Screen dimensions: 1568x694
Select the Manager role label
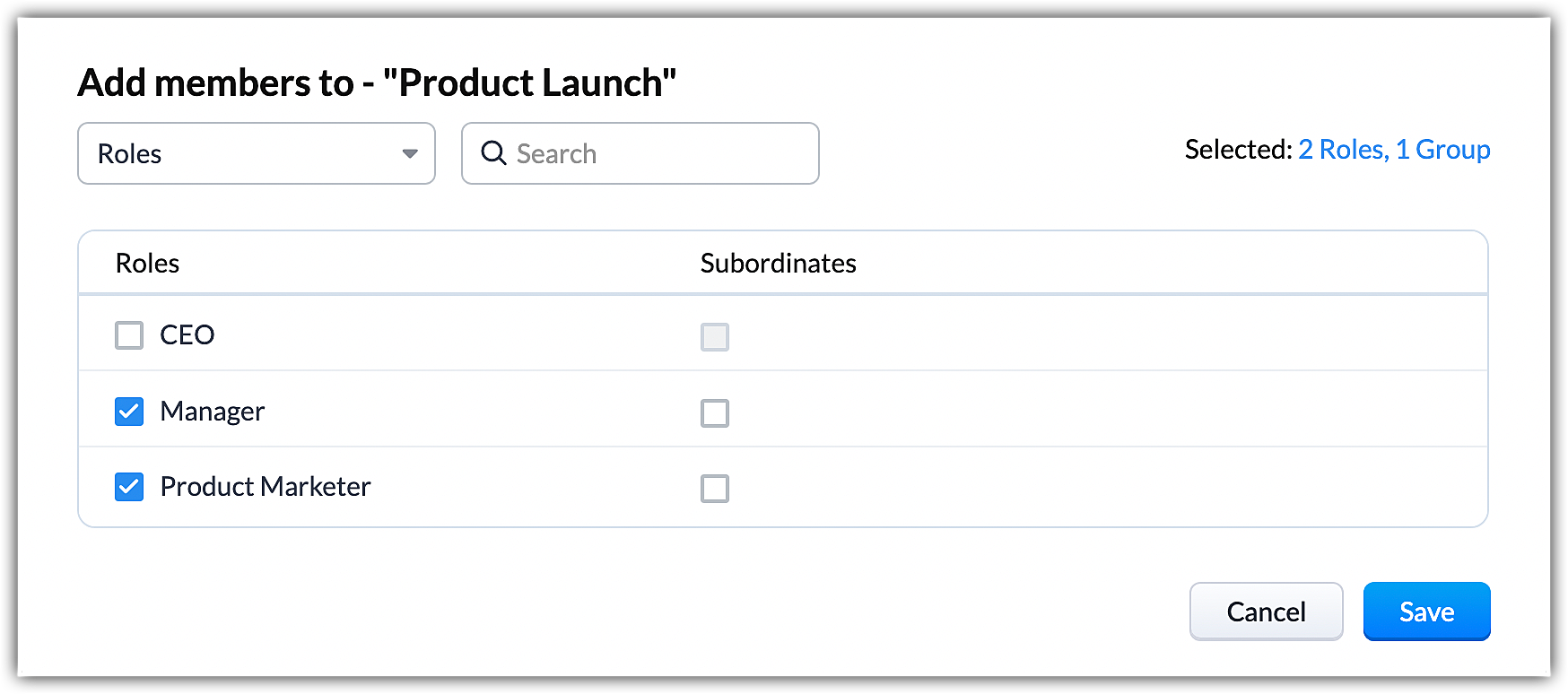(212, 412)
